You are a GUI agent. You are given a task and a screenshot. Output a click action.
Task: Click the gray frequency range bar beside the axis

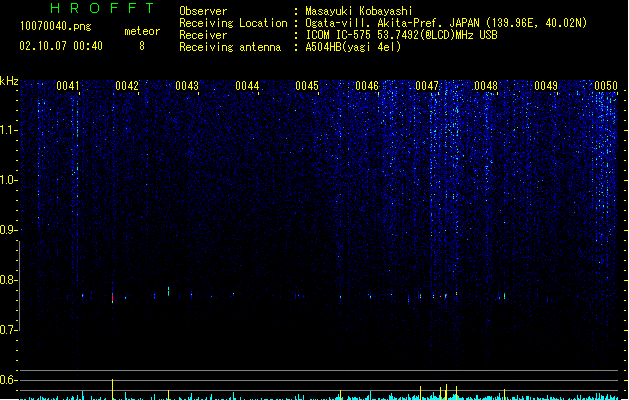click(19, 286)
